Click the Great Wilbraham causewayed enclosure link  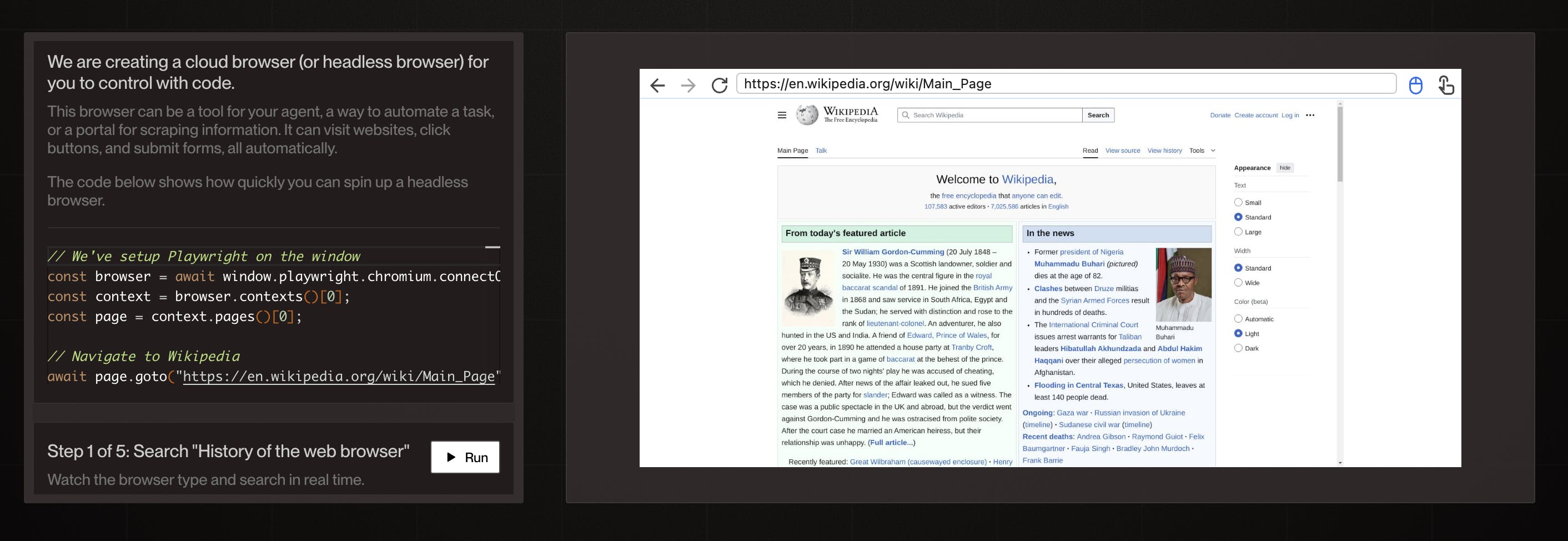918,462
